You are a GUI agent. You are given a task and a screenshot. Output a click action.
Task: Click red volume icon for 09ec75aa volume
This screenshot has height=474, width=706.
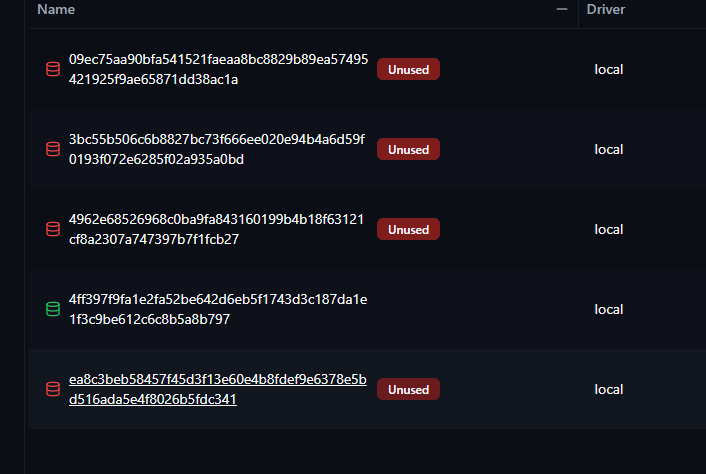53,70
